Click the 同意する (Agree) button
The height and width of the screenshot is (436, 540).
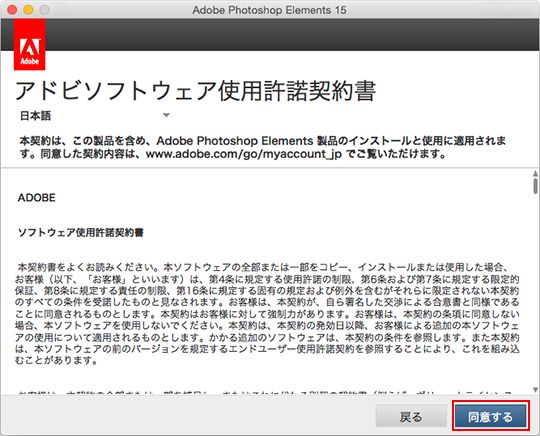[490, 416]
